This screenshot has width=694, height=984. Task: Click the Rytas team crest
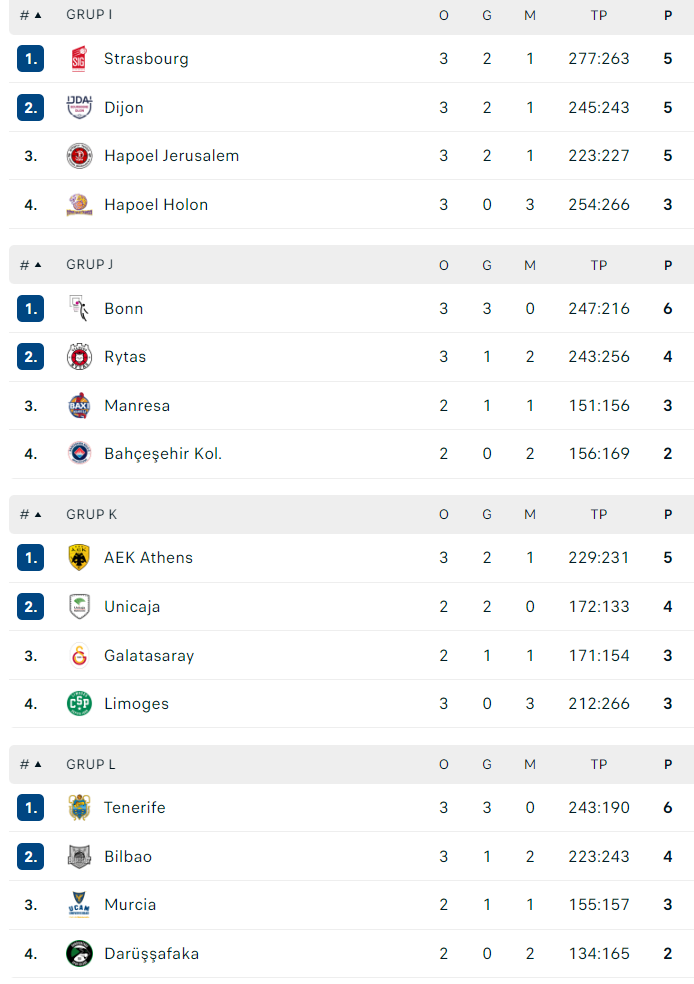pos(79,356)
